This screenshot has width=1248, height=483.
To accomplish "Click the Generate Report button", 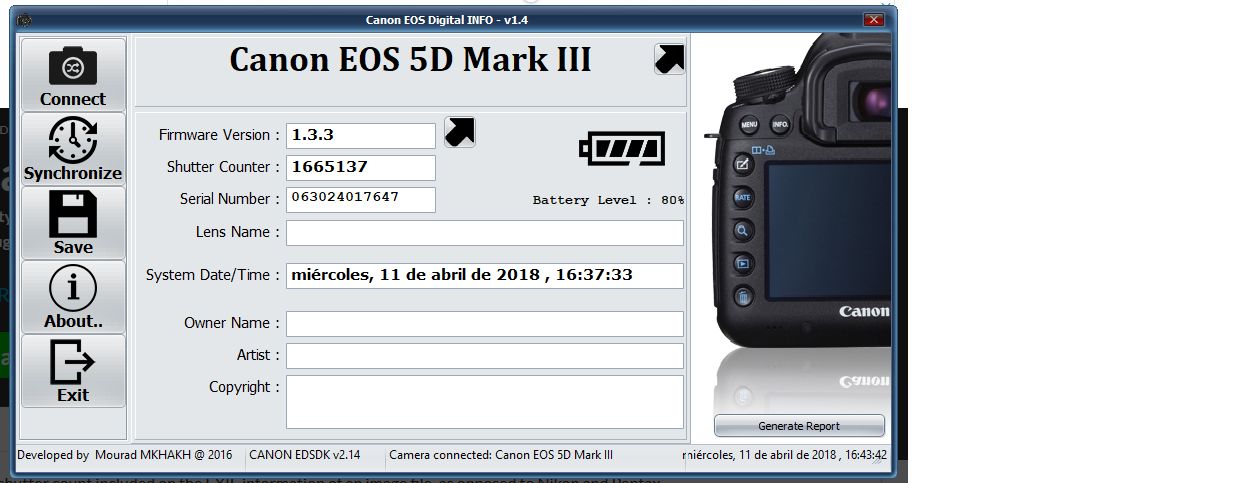I will [x=799, y=426].
